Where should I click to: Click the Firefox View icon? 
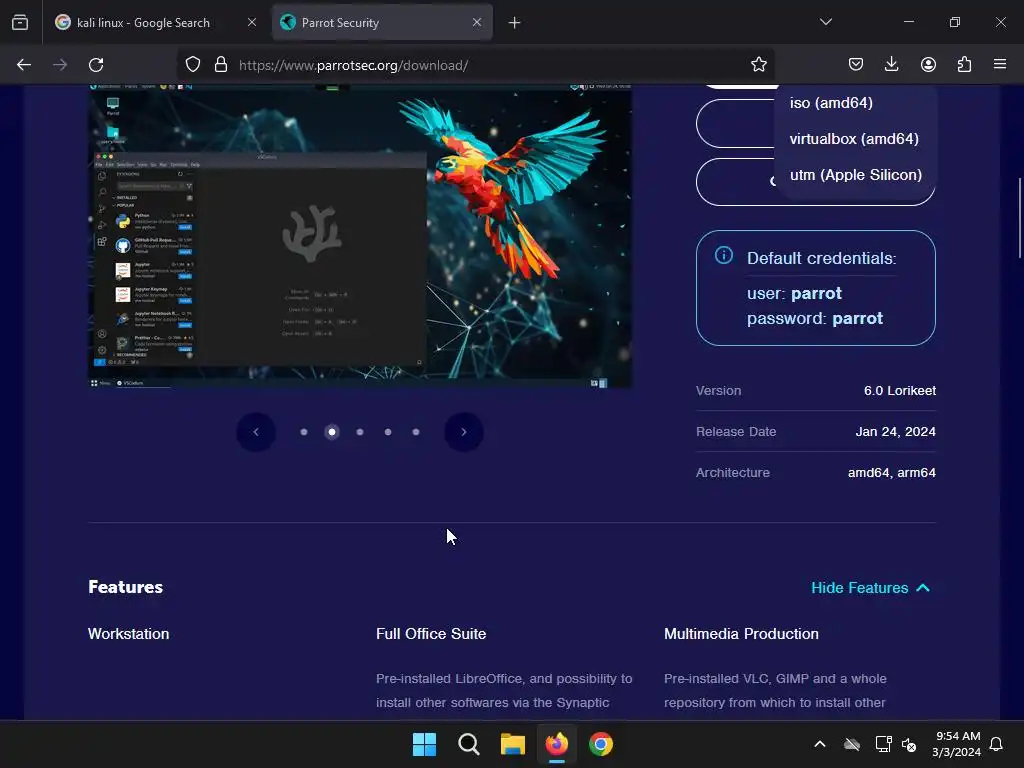point(20,23)
